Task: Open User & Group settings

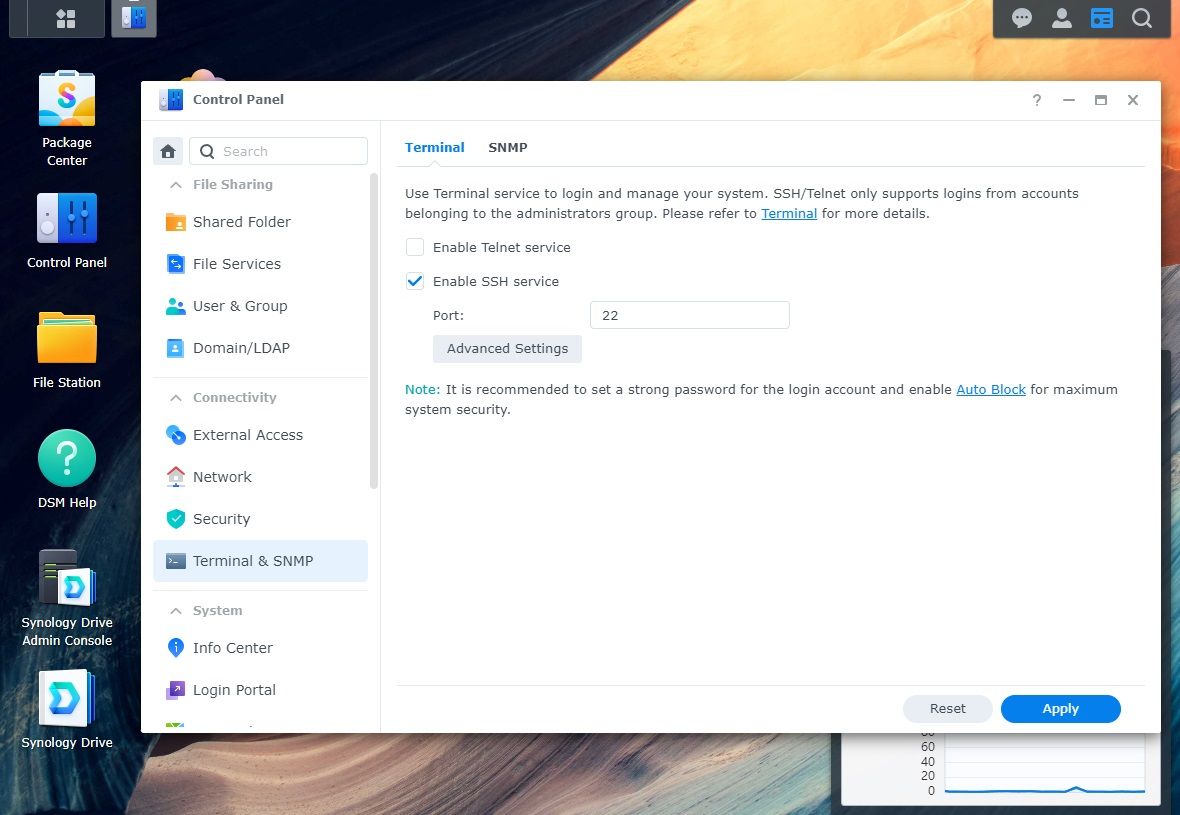Action: [x=239, y=306]
